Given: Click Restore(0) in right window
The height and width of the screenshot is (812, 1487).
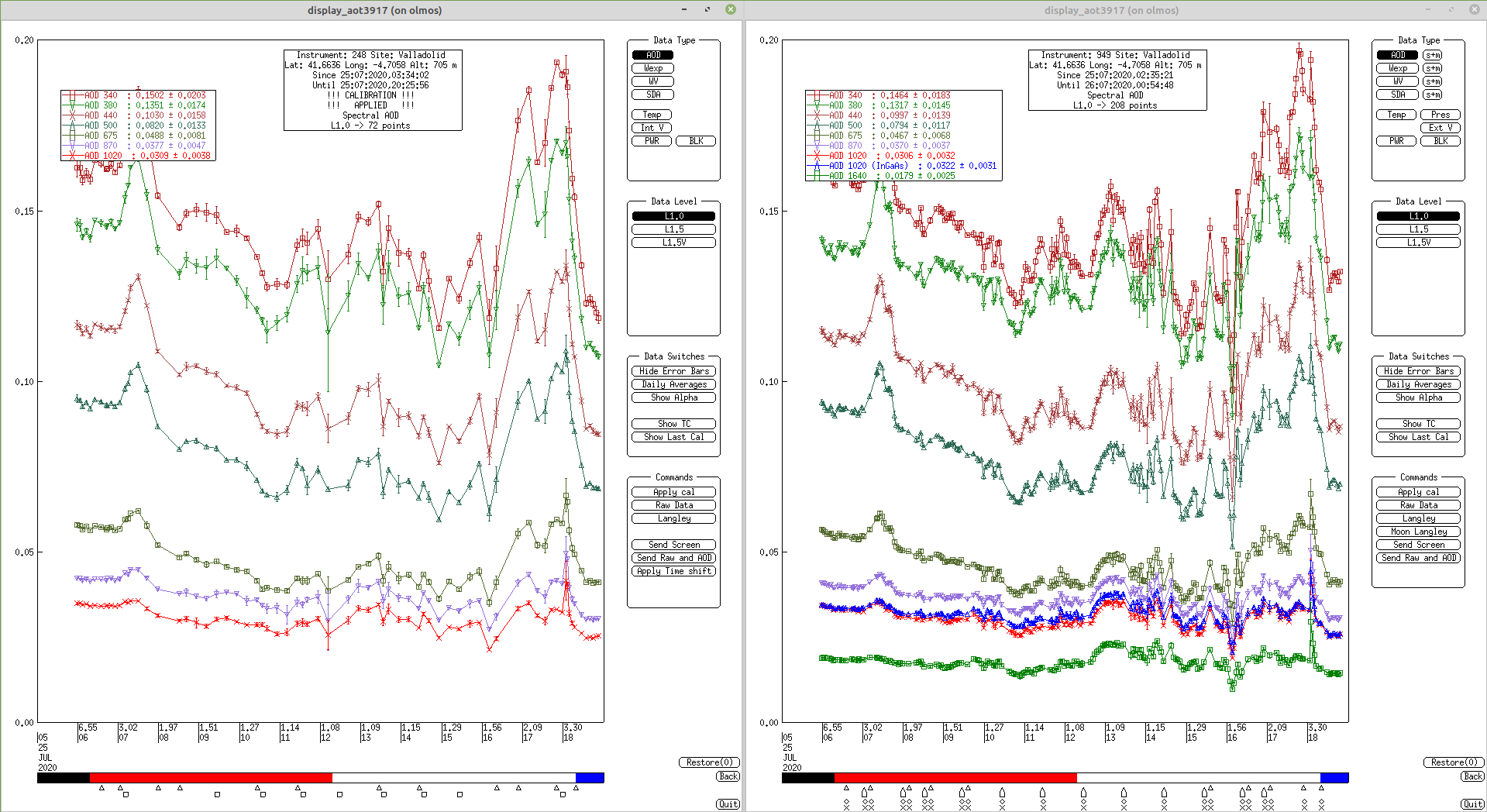Looking at the screenshot, I should (x=1454, y=762).
